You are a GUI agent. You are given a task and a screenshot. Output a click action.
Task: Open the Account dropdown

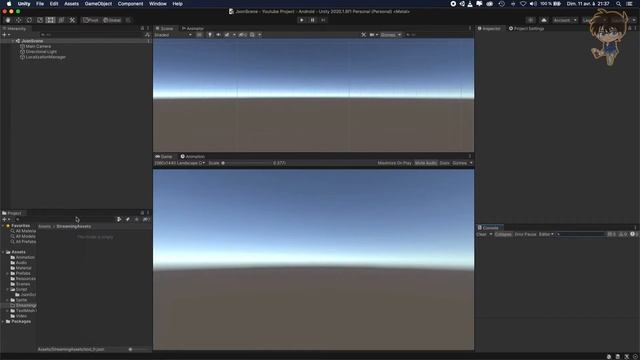point(565,20)
